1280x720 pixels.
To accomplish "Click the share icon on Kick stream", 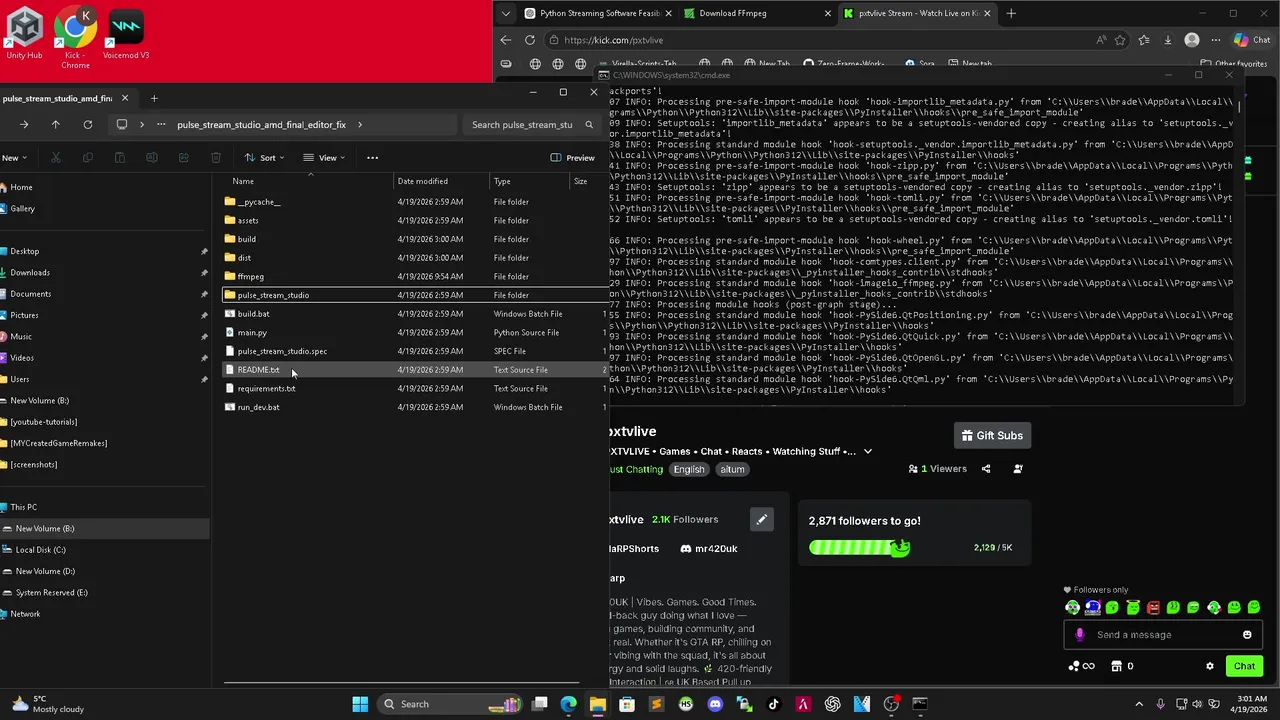I will coord(986,469).
